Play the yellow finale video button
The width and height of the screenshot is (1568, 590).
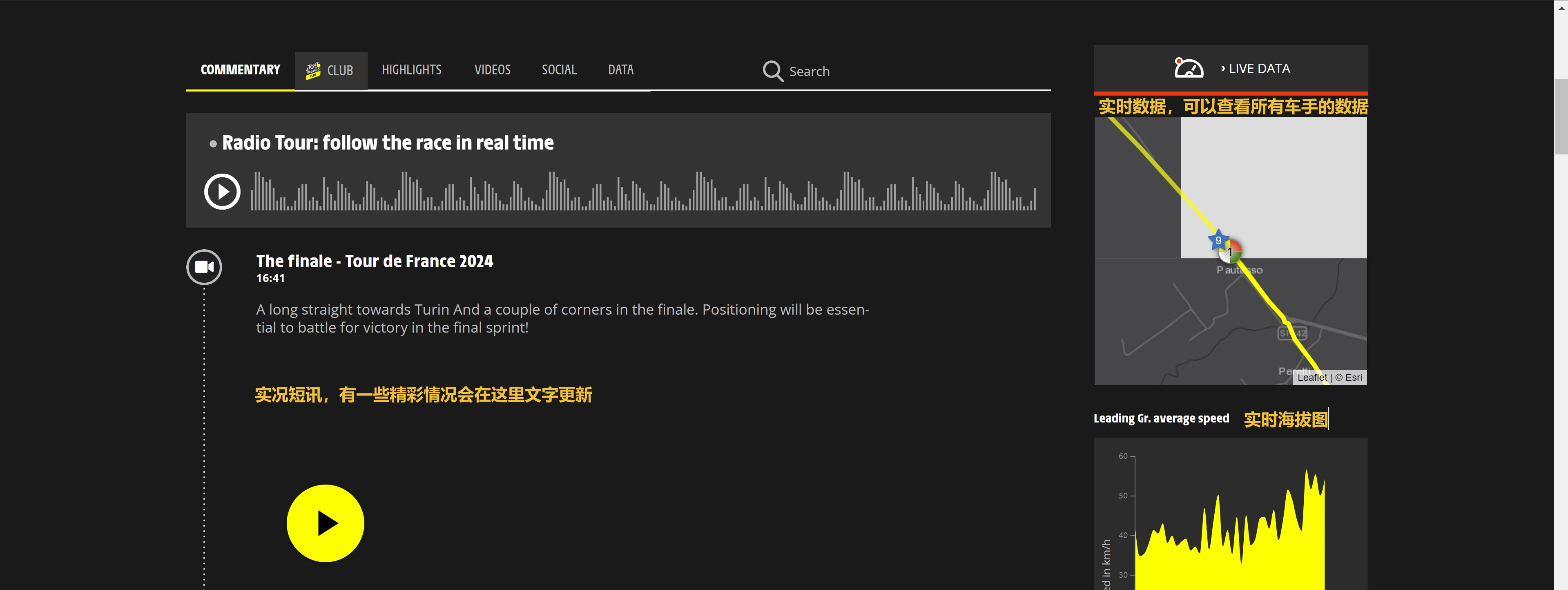(326, 523)
